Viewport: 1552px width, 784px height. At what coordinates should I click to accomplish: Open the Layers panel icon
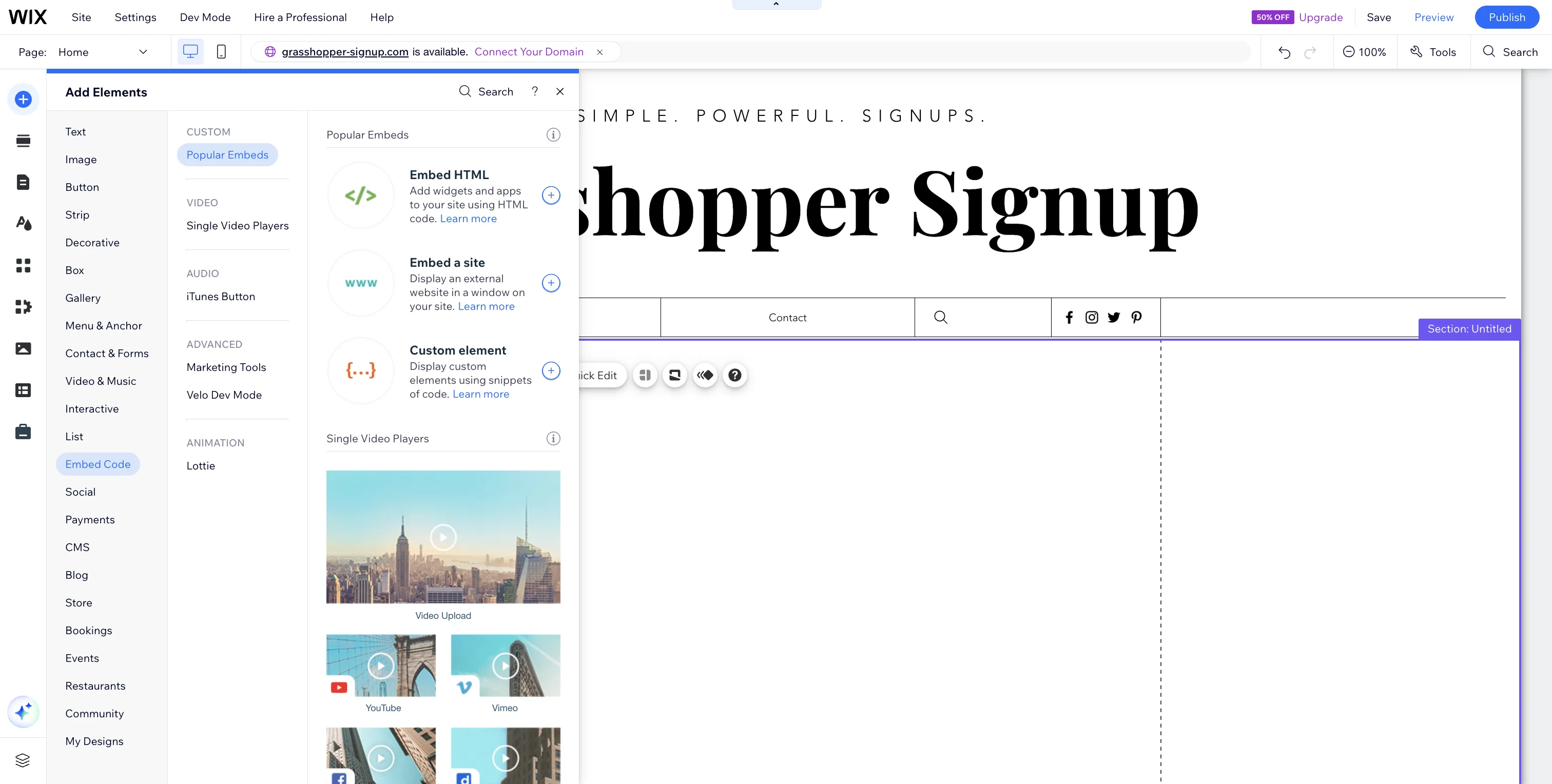click(23, 760)
